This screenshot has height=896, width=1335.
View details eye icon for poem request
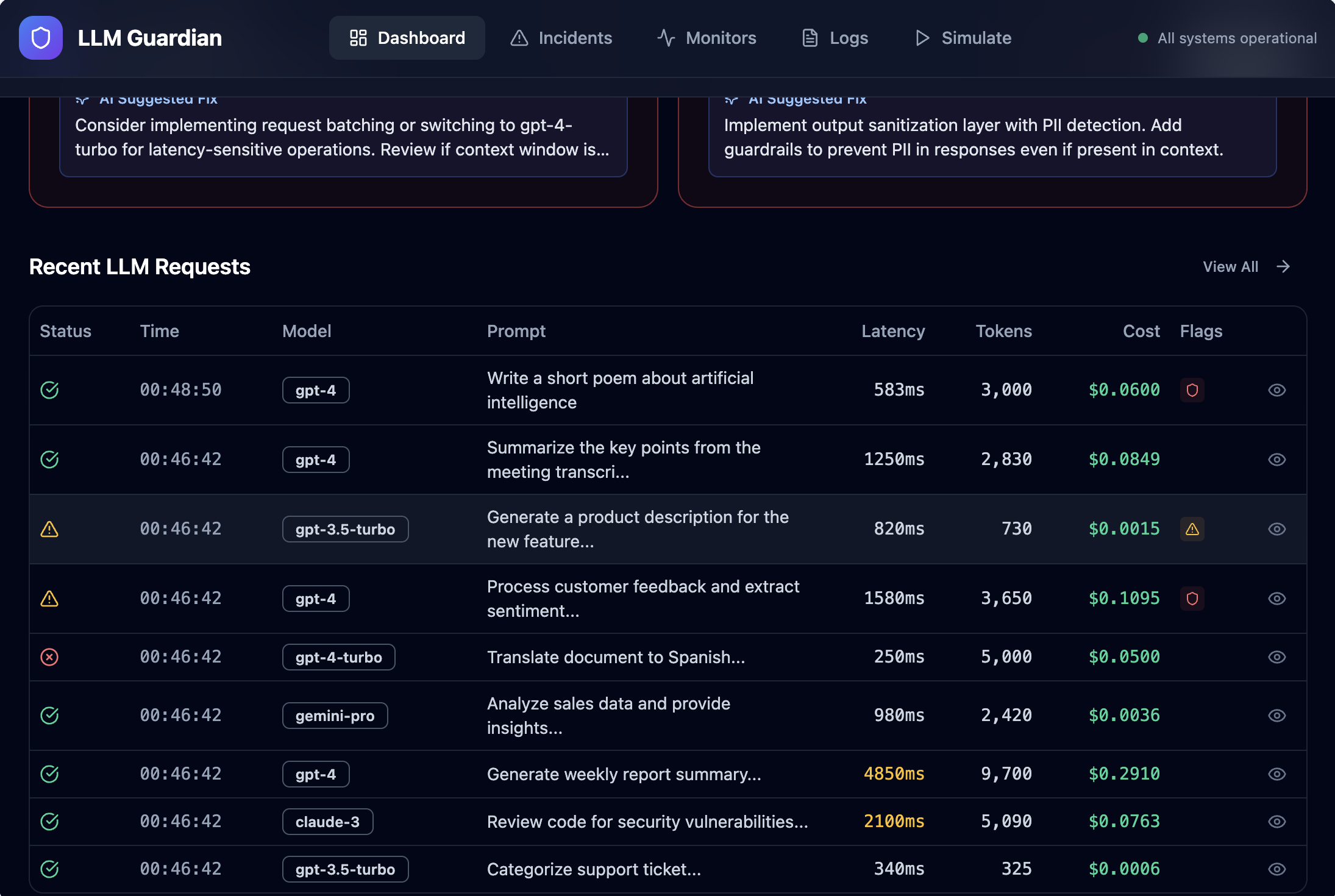click(x=1276, y=390)
